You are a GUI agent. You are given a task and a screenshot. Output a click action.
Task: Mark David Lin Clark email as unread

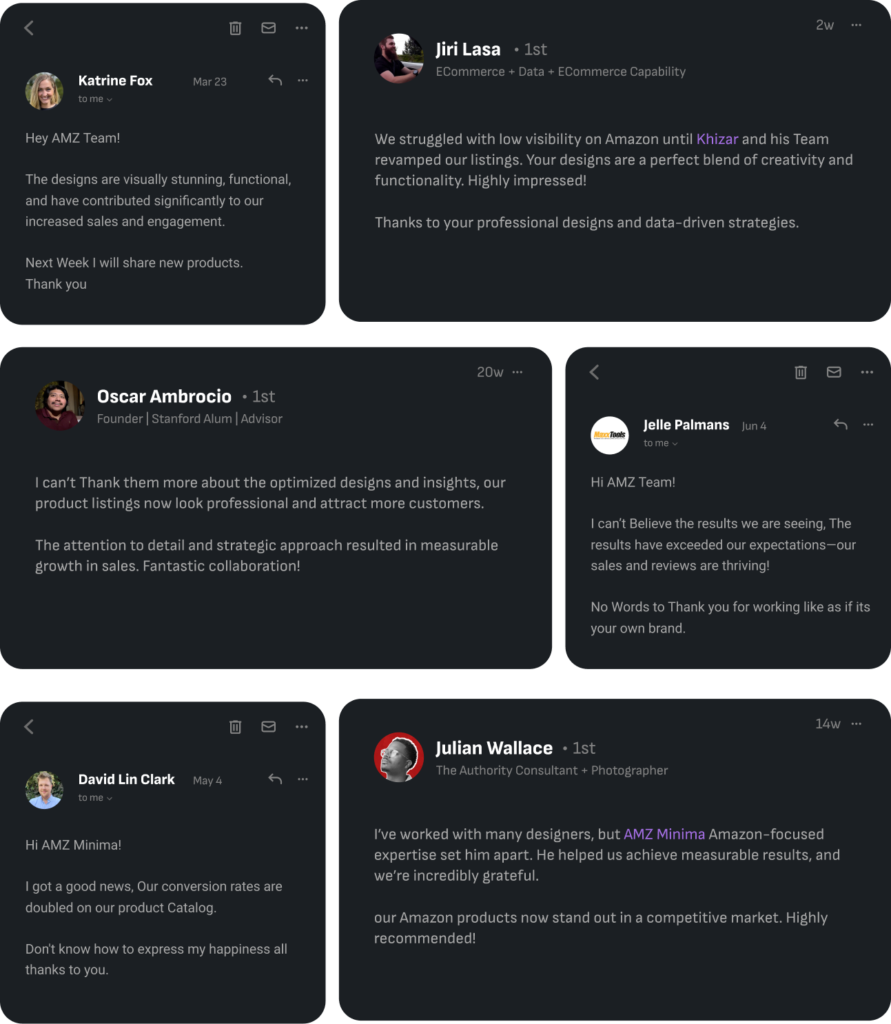[x=268, y=727]
